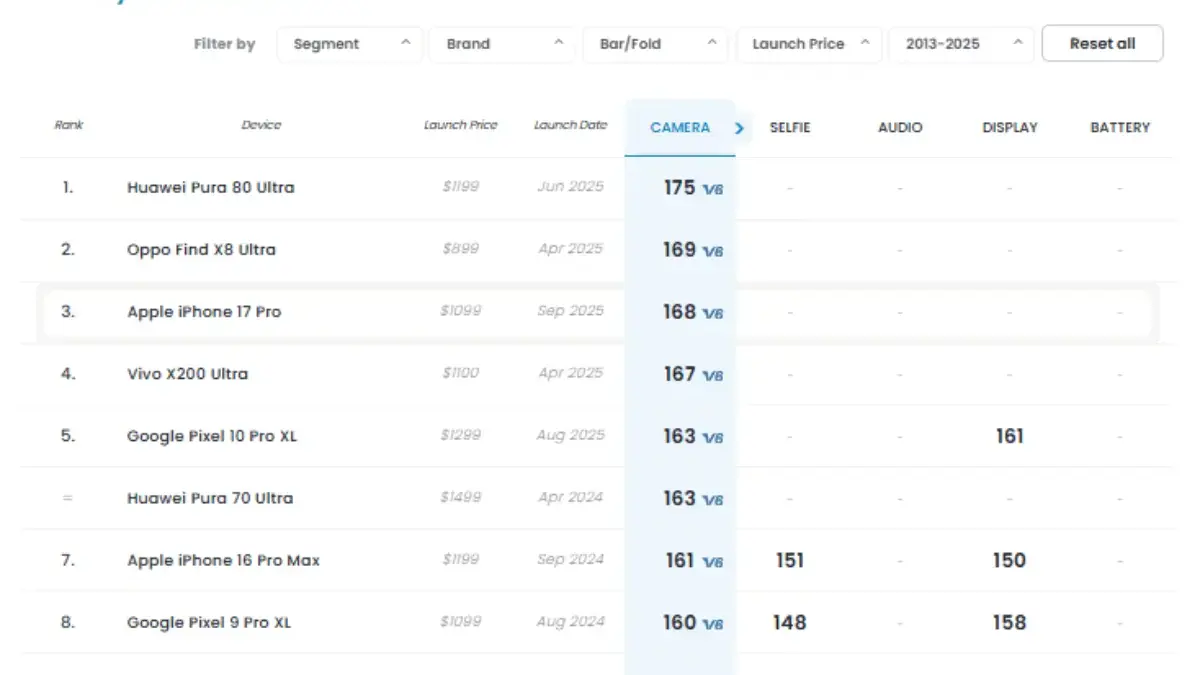Switch to the SELFIE ranking tab

(x=789, y=128)
